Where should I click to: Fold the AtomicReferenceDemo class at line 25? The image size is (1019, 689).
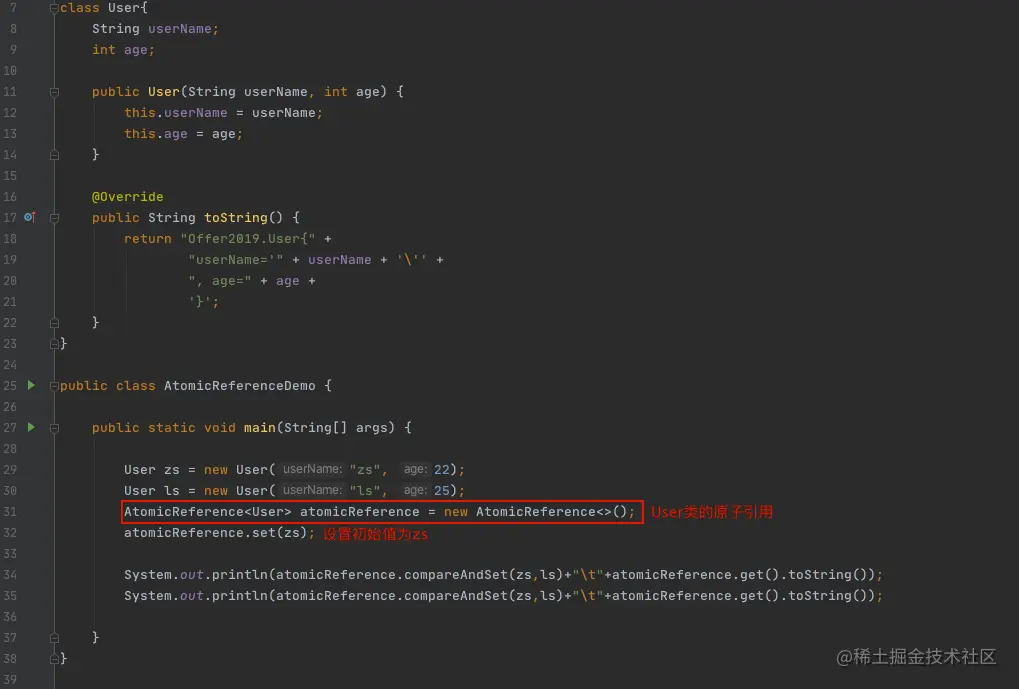tap(54, 385)
